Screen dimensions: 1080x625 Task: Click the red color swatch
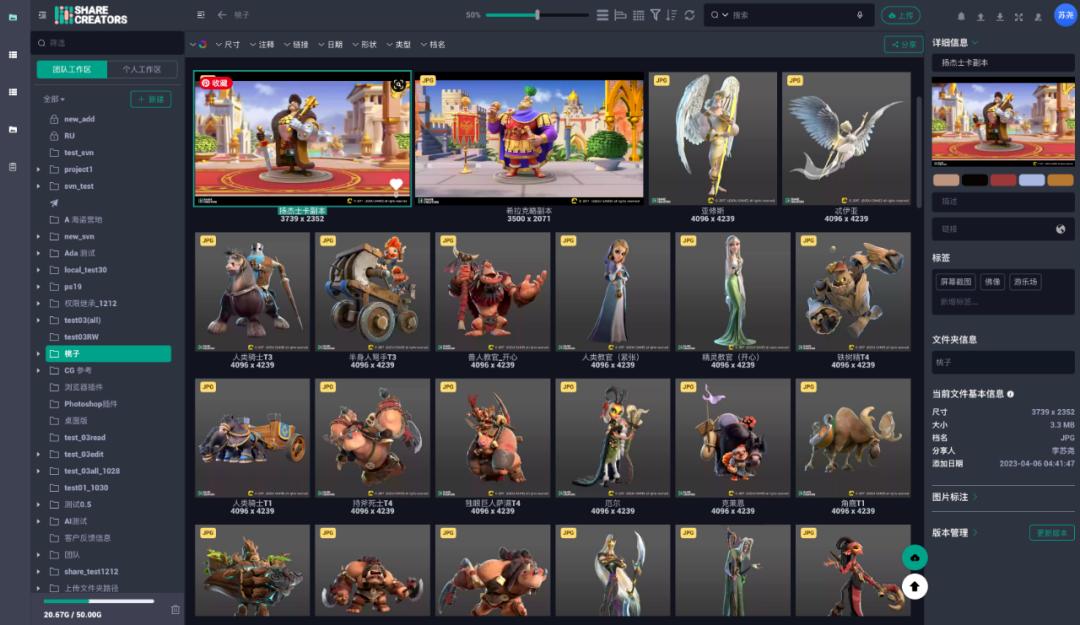point(1003,180)
